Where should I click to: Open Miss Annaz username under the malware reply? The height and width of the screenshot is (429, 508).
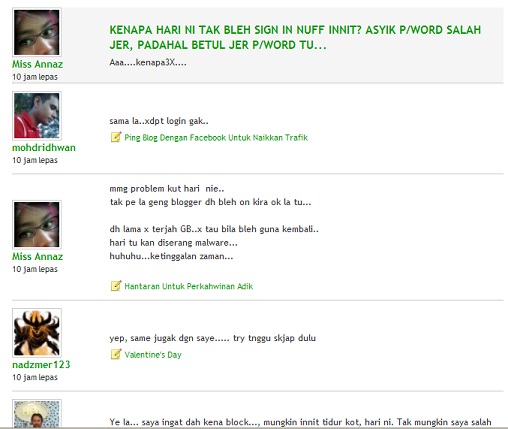tap(37, 256)
